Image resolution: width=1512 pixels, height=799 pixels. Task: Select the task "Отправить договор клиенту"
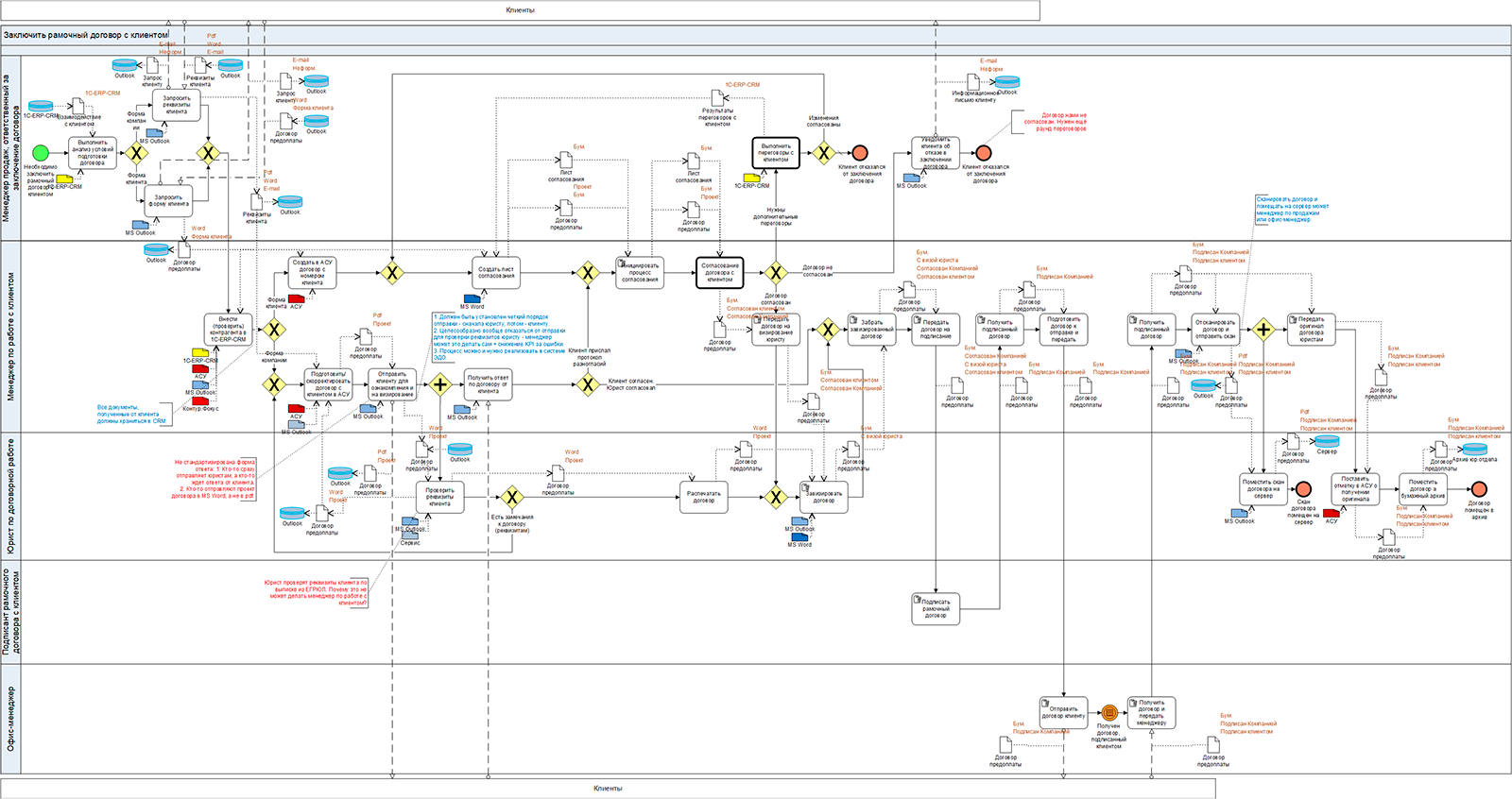click(x=1063, y=712)
